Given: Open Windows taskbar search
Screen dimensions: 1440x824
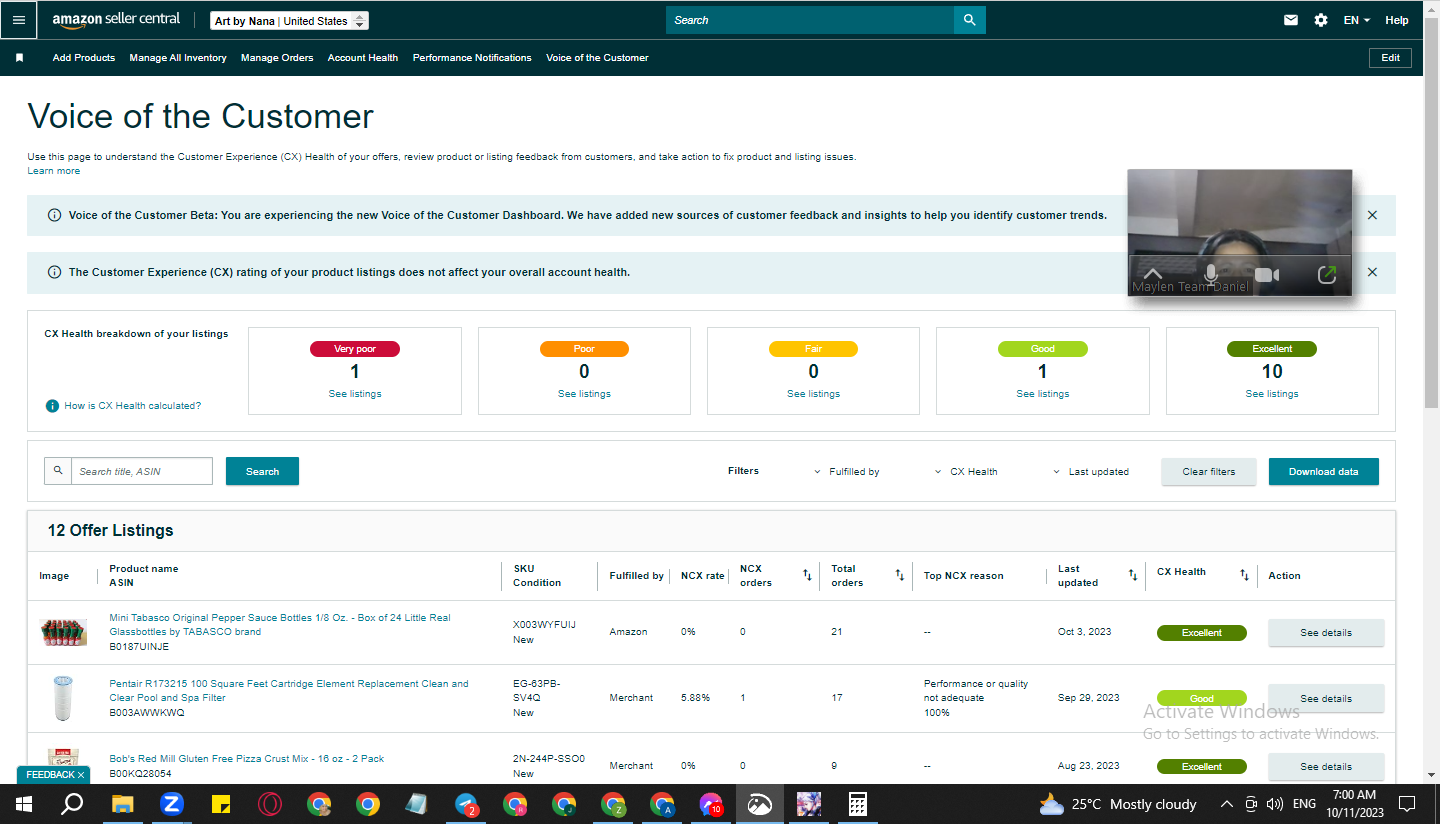Looking at the screenshot, I should point(72,804).
